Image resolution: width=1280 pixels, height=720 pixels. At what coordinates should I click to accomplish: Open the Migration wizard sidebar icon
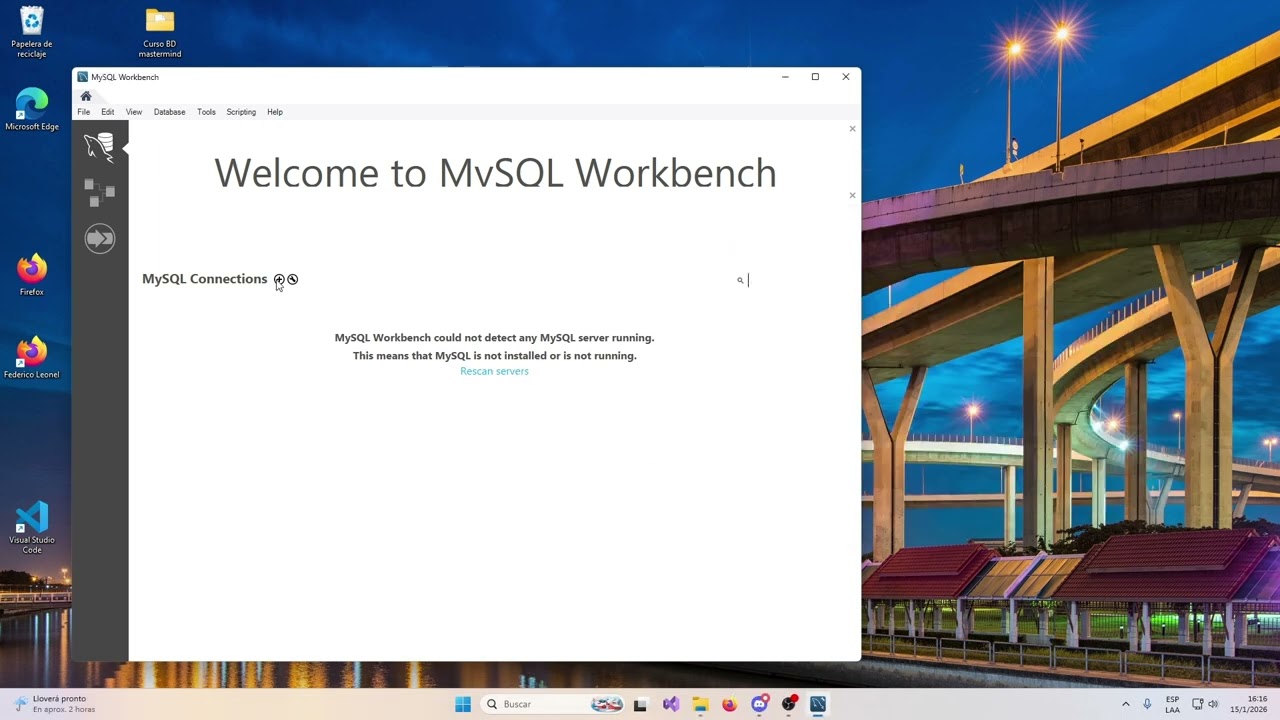99,238
